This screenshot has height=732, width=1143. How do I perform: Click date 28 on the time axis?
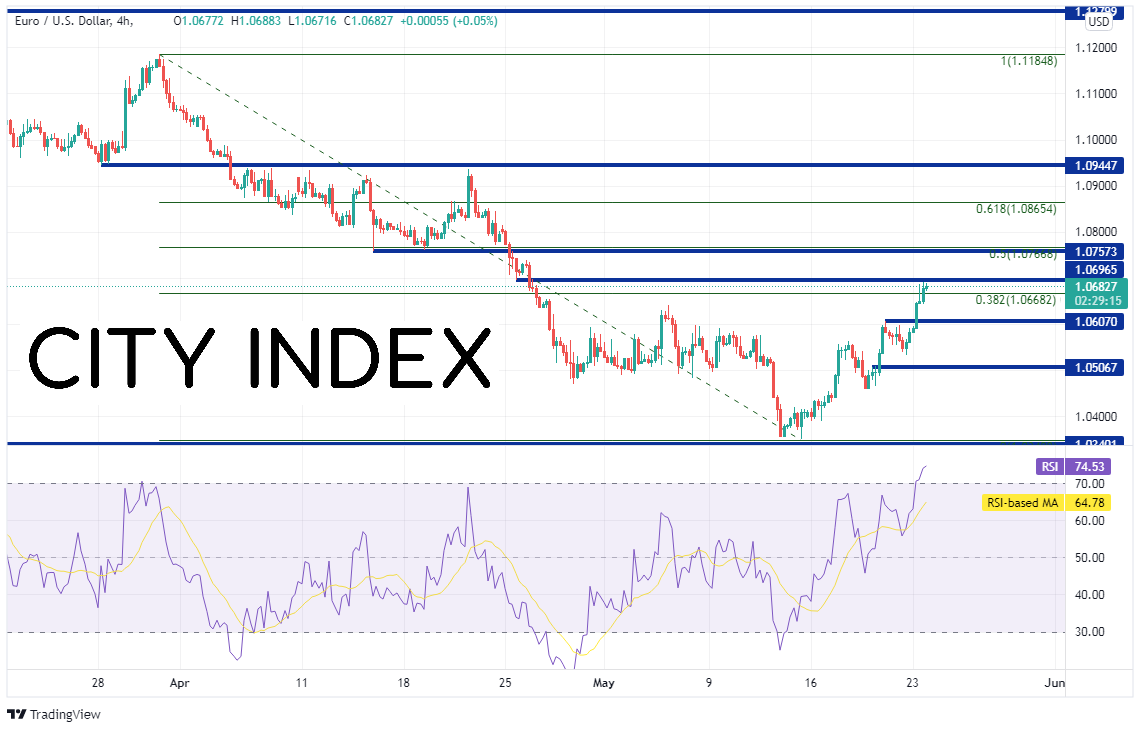point(98,684)
